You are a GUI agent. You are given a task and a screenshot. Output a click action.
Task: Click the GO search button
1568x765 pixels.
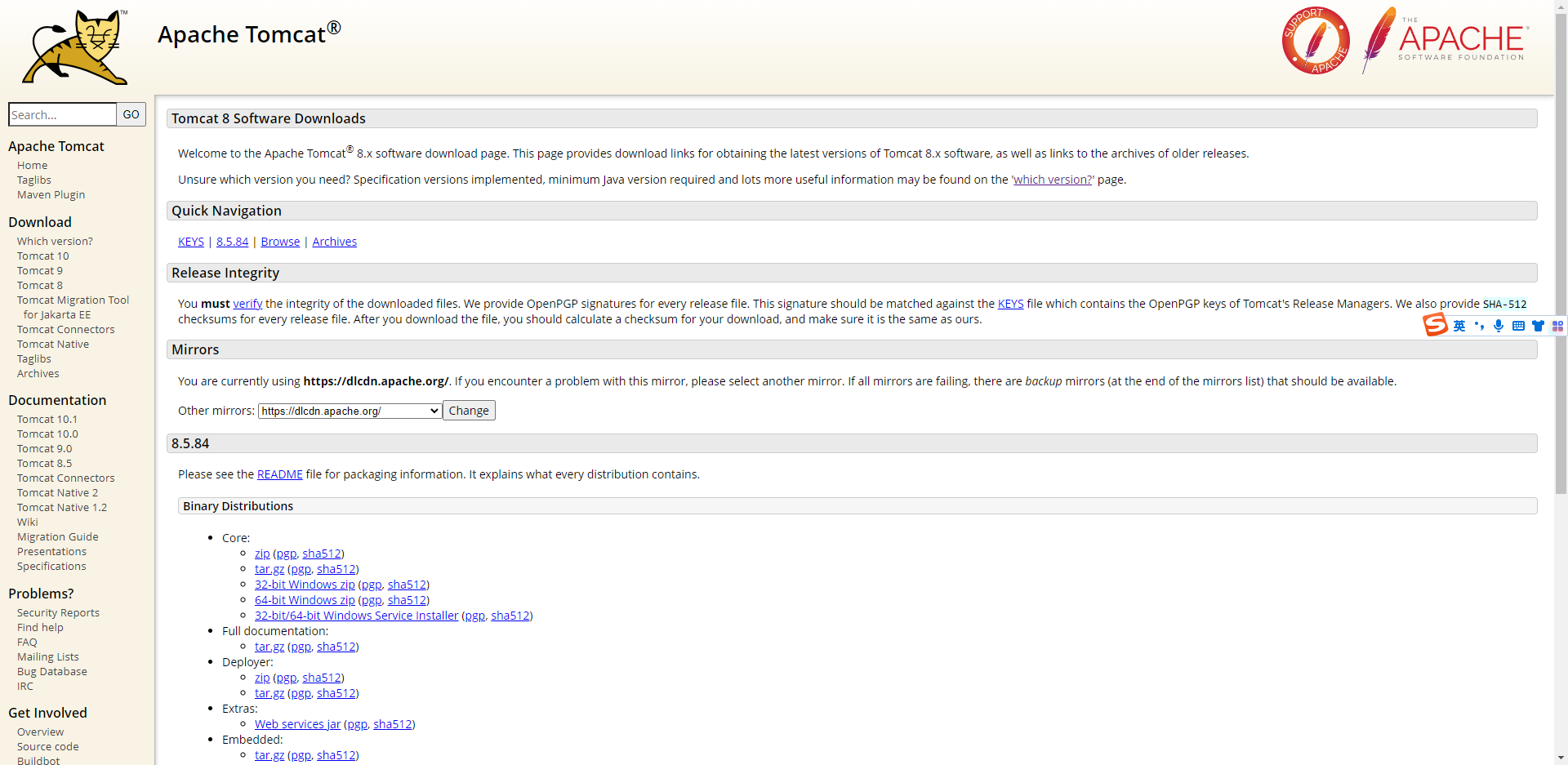pyautogui.click(x=131, y=114)
